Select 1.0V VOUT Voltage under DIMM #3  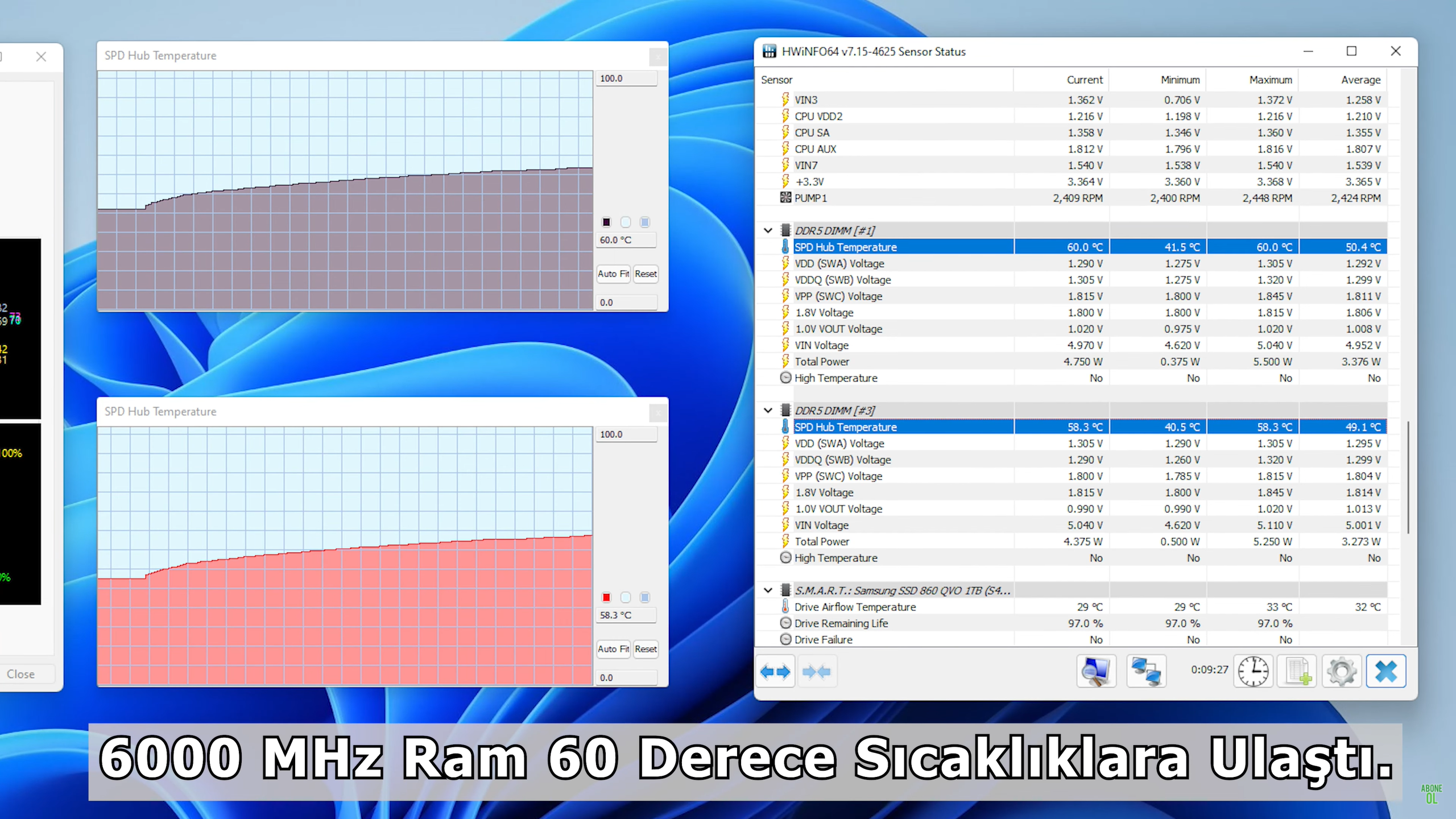(x=1072, y=508)
